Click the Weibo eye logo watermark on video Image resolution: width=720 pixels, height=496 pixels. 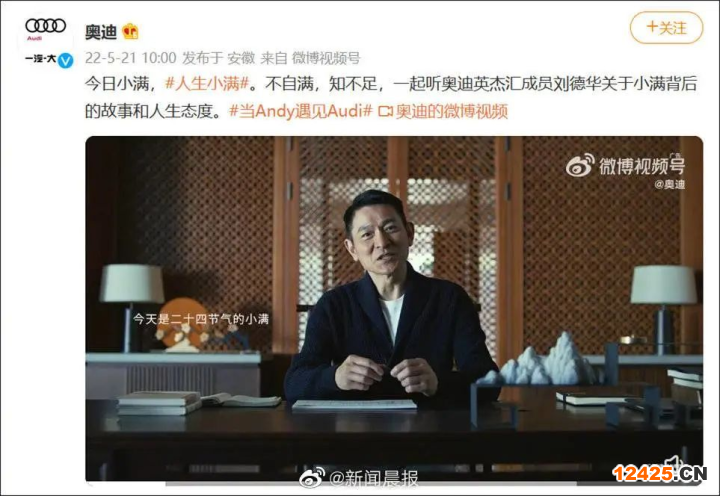579,166
